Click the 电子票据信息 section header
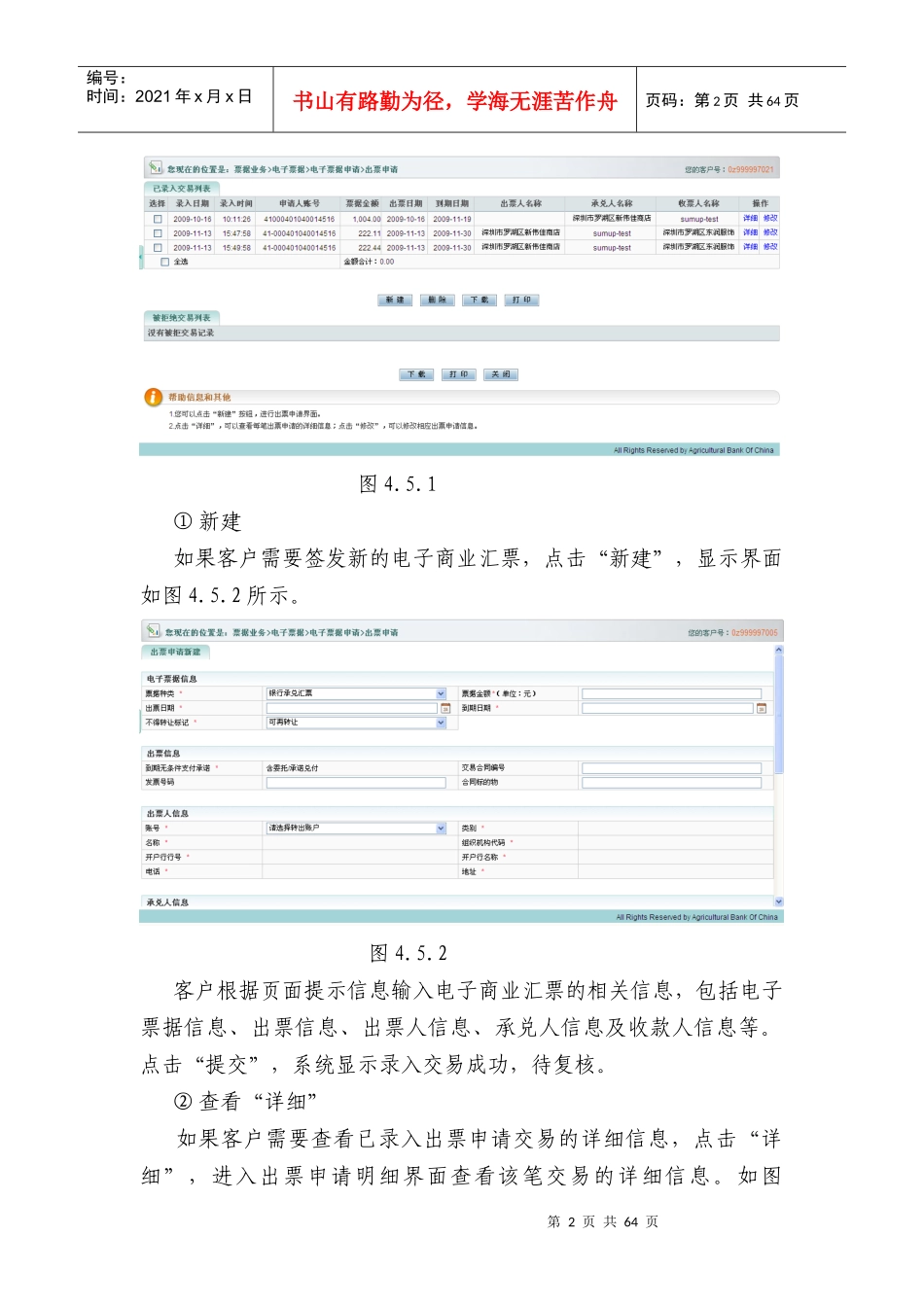 coord(172,679)
